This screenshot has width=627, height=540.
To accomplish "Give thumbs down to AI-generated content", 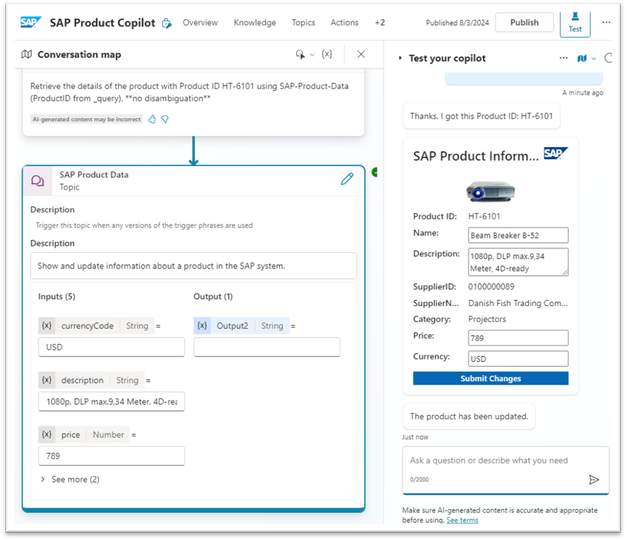I will click(165, 119).
